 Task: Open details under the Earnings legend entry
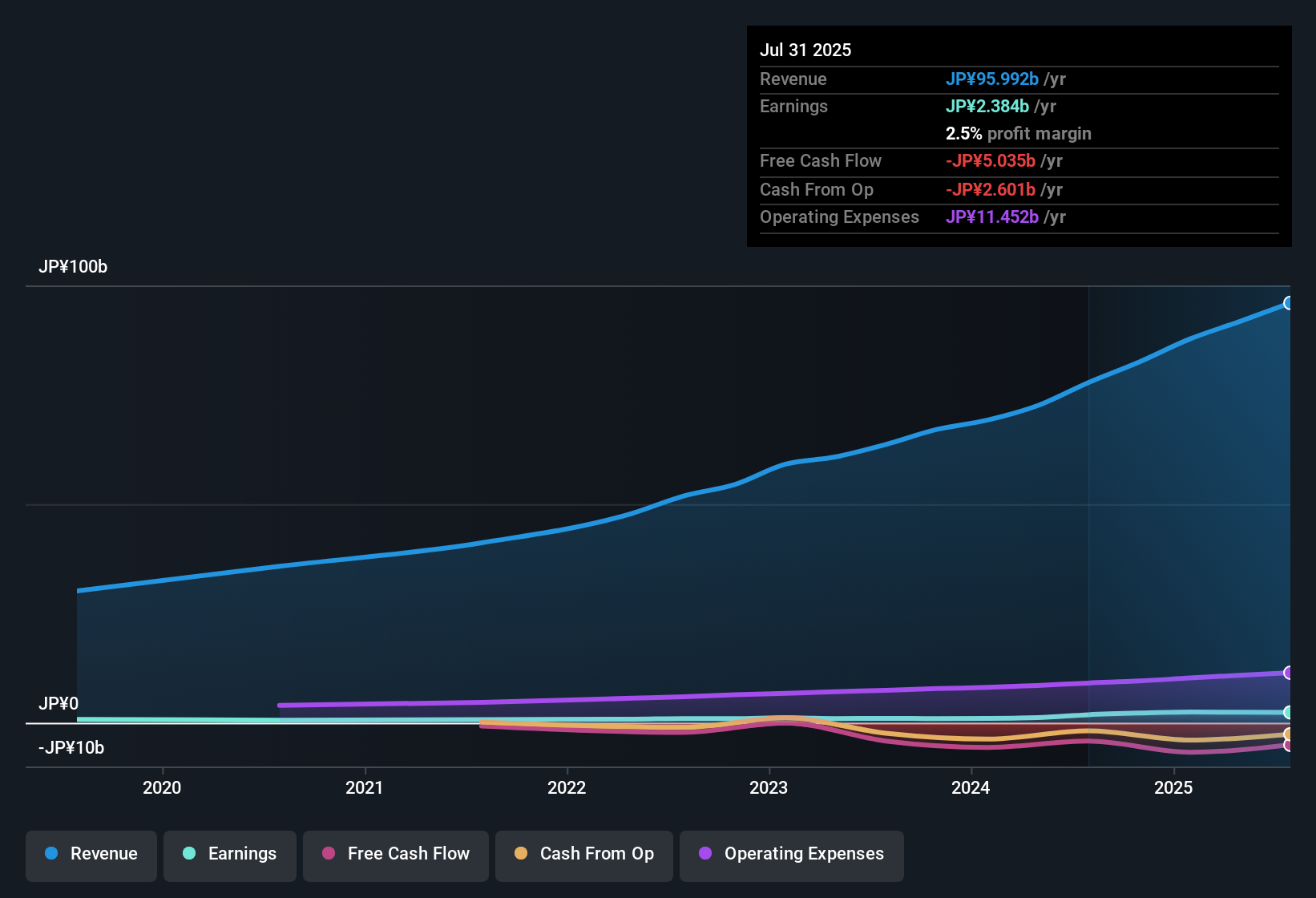230,854
